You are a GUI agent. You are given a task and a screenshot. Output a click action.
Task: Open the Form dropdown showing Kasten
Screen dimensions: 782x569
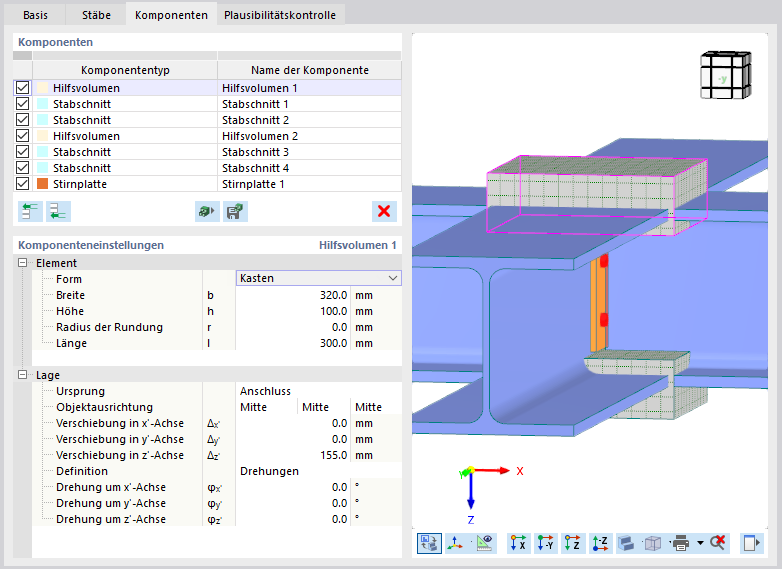[x=318, y=278]
